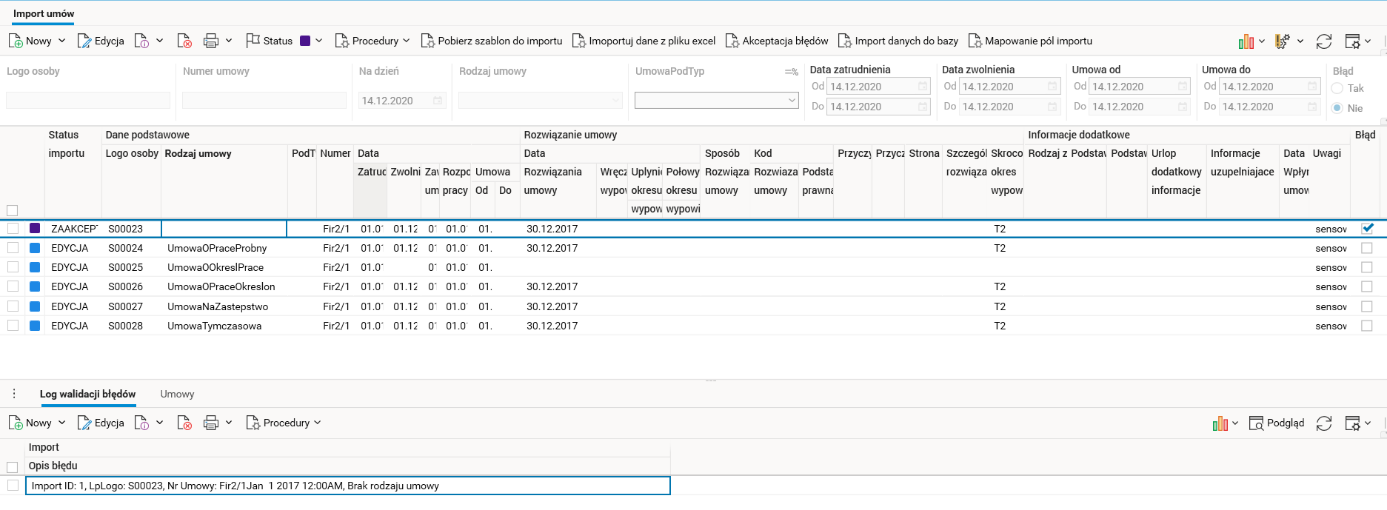Viewport: 1387px width, 510px height.
Task: Switch to the Umowy tab
Action: point(177,394)
